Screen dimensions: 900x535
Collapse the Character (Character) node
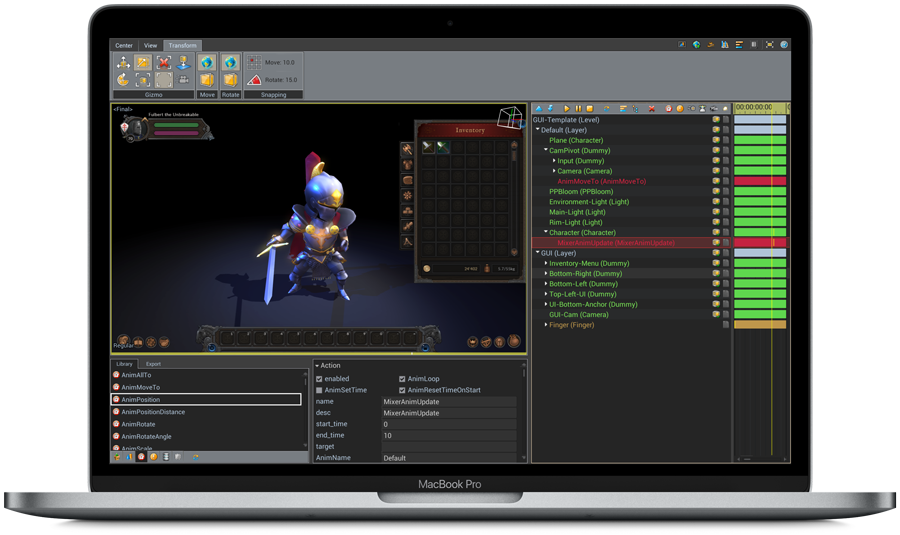point(546,232)
